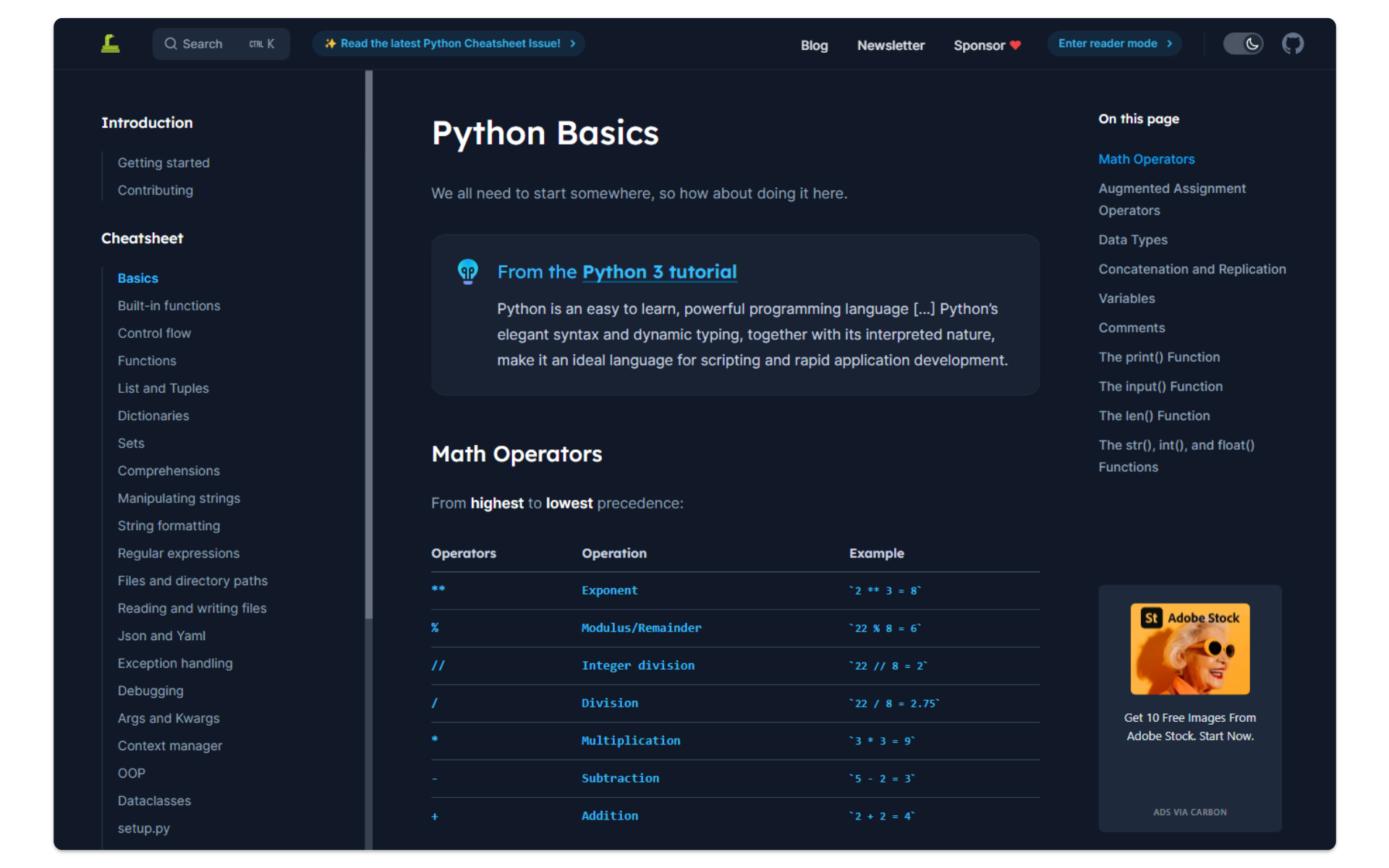The image size is (1389, 868).
Task: Click the ADS VIA CARBON label
Action: tap(1189, 812)
